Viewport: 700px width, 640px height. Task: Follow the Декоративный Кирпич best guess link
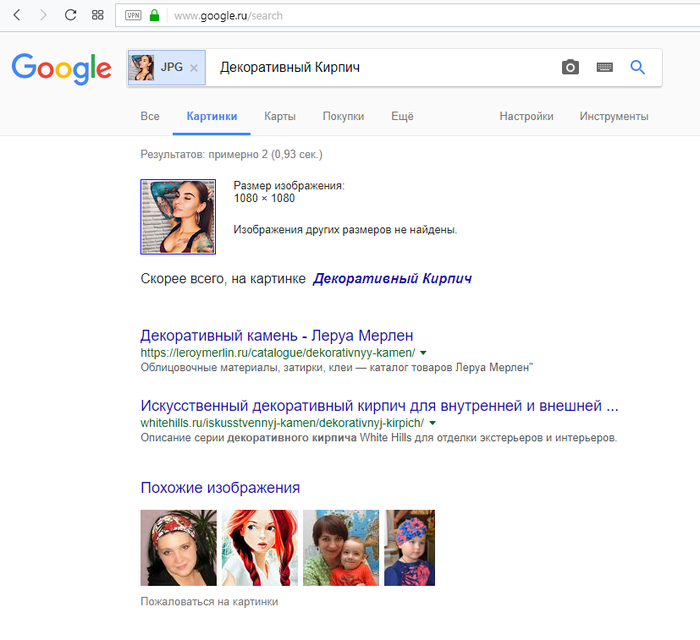tap(392, 278)
